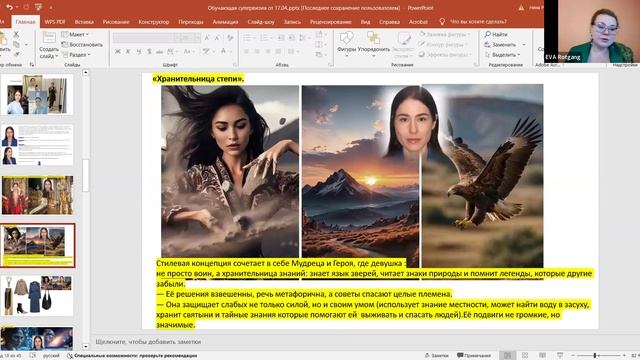640x360 pixels.
Task: Switch to Slide Sorter view icon
Action: click(x=525, y=356)
